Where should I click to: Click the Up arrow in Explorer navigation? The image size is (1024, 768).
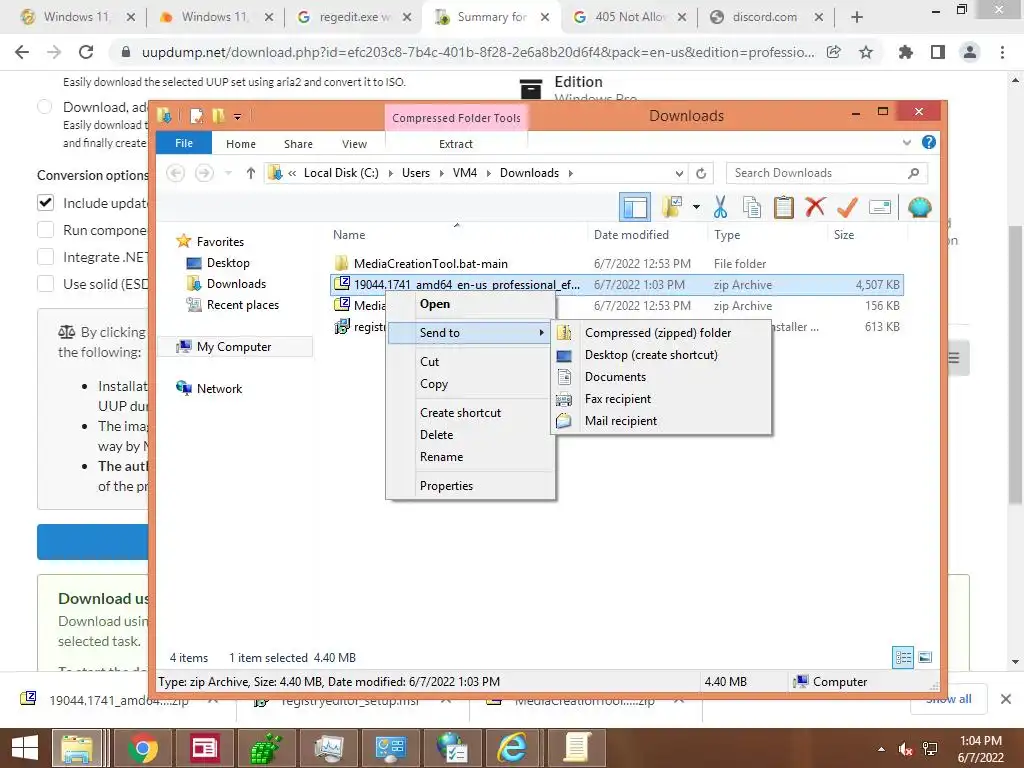[x=250, y=173]
